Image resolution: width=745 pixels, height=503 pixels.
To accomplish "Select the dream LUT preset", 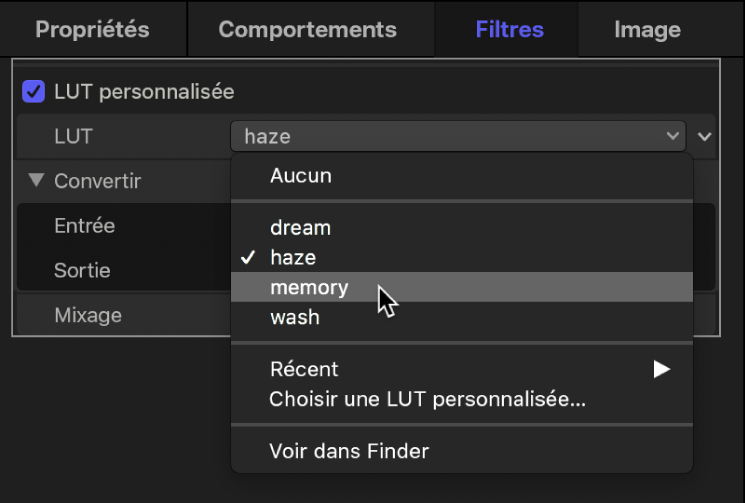I will (x=300, y=228).
